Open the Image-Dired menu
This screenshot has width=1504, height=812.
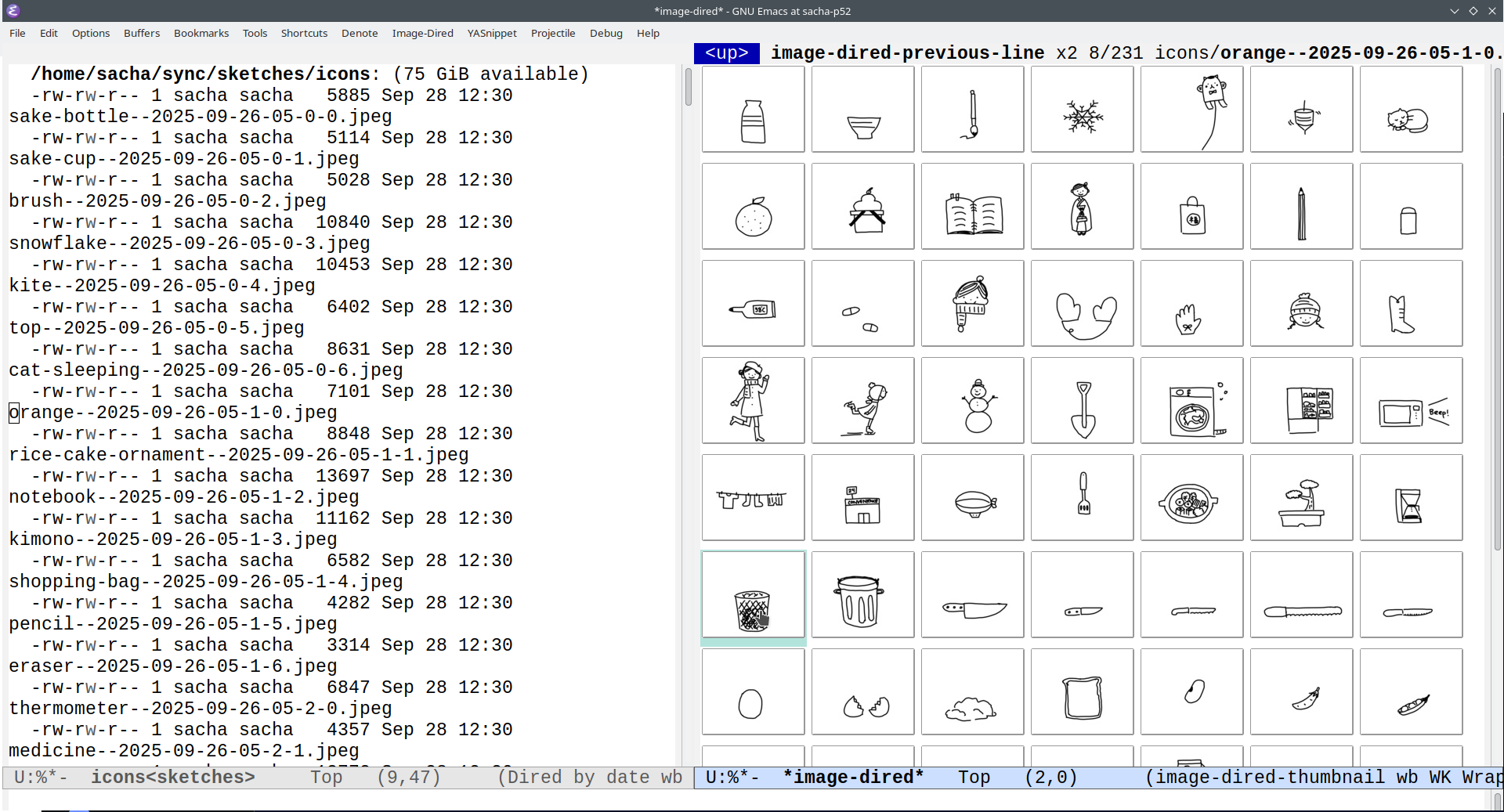click(x=422, y=33)
